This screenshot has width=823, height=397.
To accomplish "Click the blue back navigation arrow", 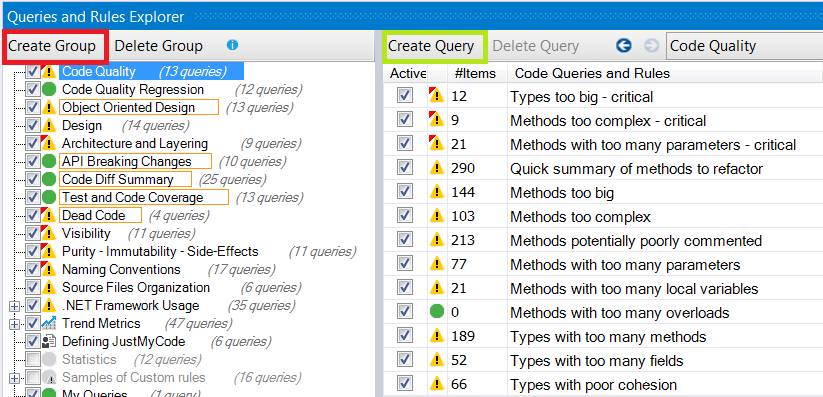I will (x=624, y=46).
